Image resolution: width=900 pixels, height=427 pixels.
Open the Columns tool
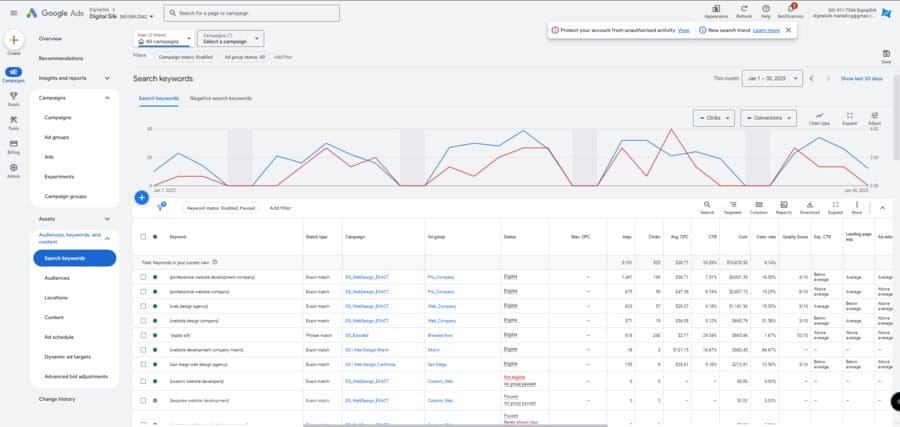click(758, 208)
